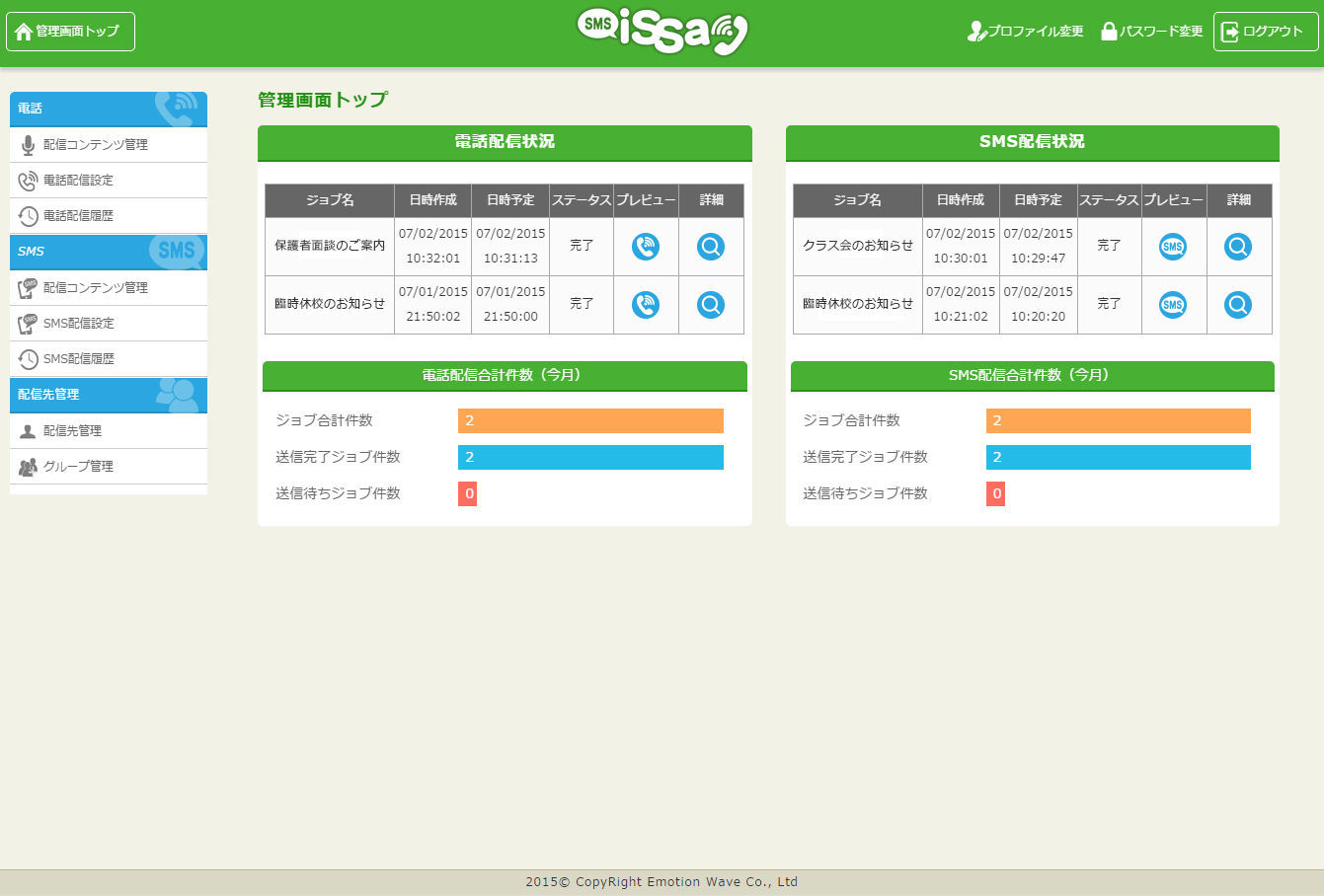Click the 管理画面トップ page heading
Screen dimensions: 1324x896
pyautogui.click(x=323, y=100)
